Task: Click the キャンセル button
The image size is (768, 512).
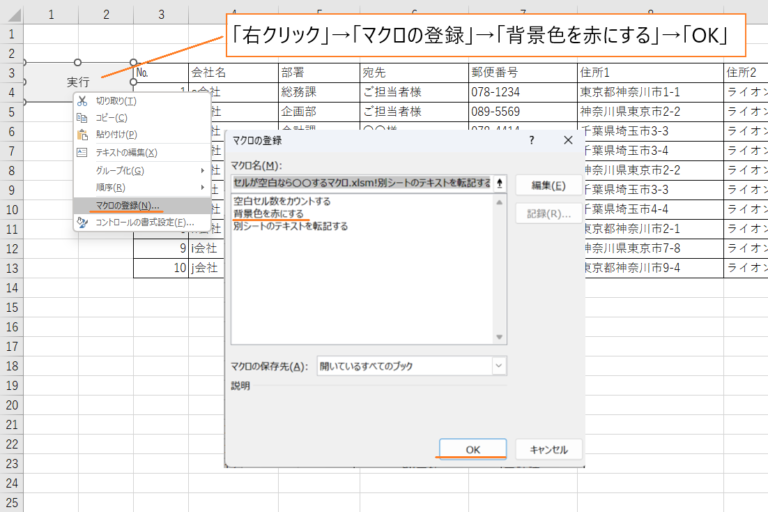Action: tap(549, 449)
